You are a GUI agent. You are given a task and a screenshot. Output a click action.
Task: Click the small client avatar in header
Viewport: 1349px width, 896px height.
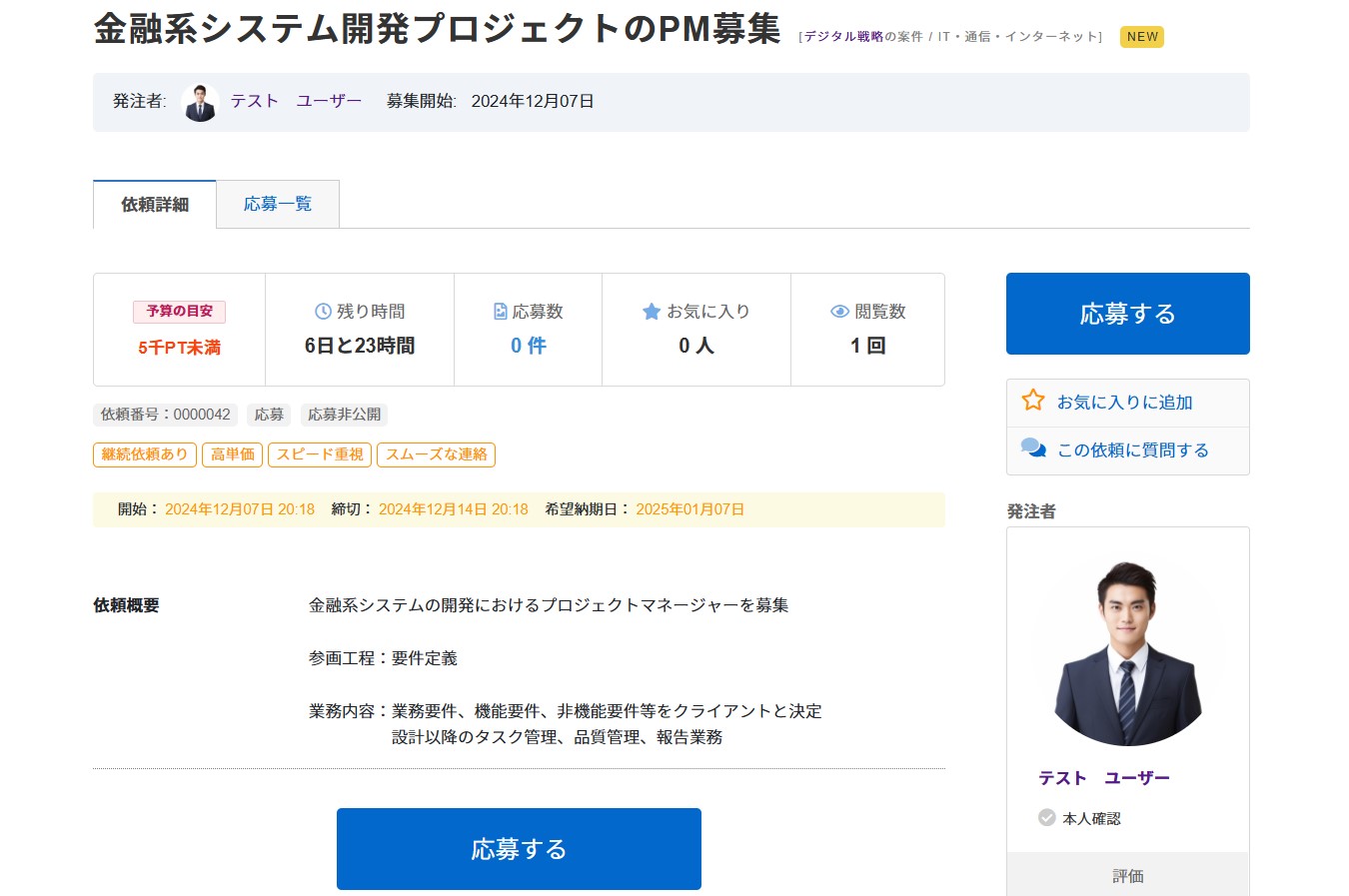click(200, 102)
